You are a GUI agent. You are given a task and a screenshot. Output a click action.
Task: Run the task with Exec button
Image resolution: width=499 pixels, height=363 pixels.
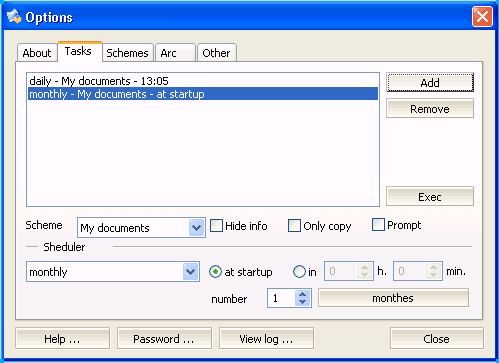click(430, 197)
